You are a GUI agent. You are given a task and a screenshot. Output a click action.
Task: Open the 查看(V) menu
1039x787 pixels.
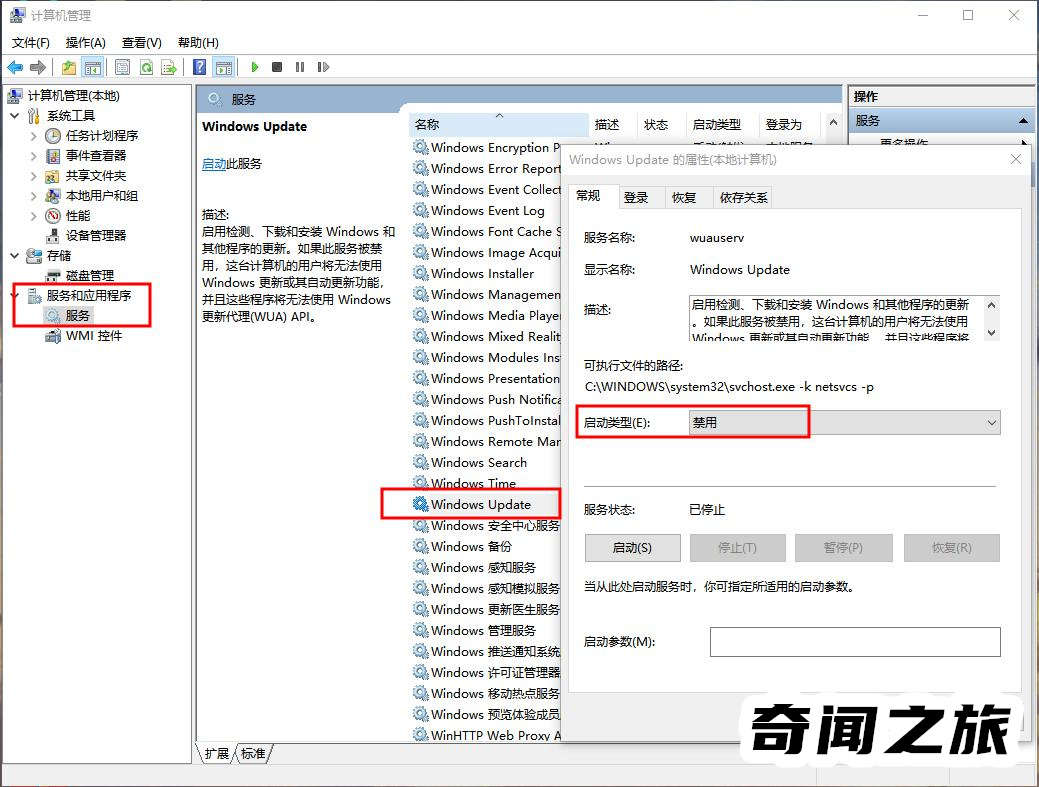142,42
